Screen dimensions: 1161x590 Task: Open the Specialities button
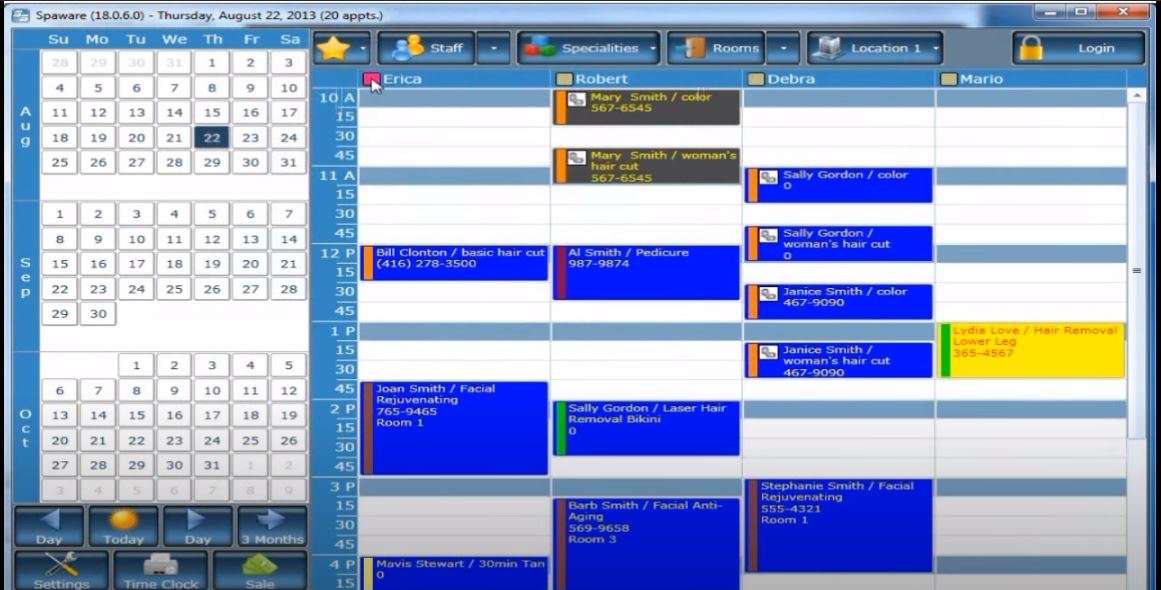click(581, 48)
